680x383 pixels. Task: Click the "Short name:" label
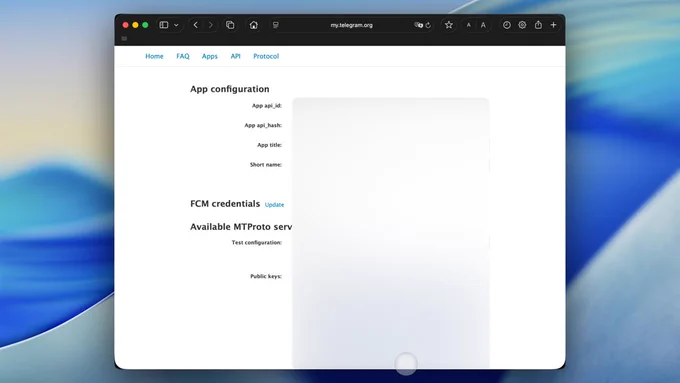coord(266,165)
